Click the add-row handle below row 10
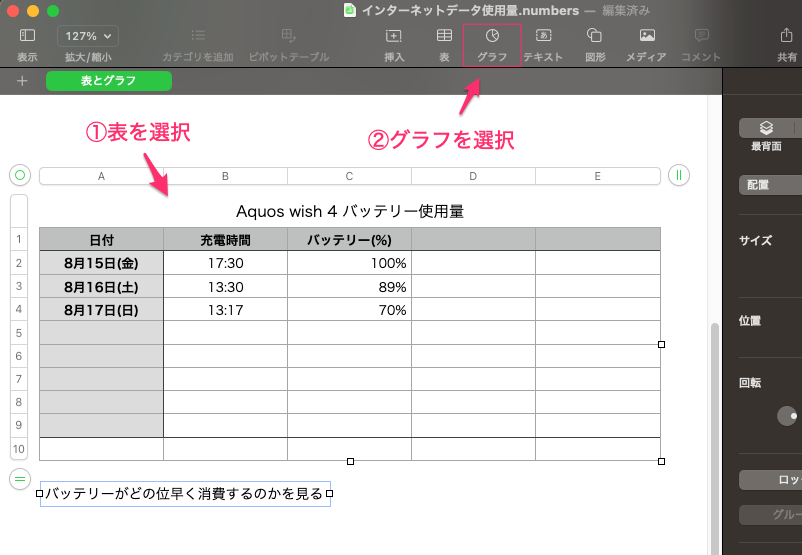Screen dimensions: 802x555 pyautogui.click(x=20, y=479)
